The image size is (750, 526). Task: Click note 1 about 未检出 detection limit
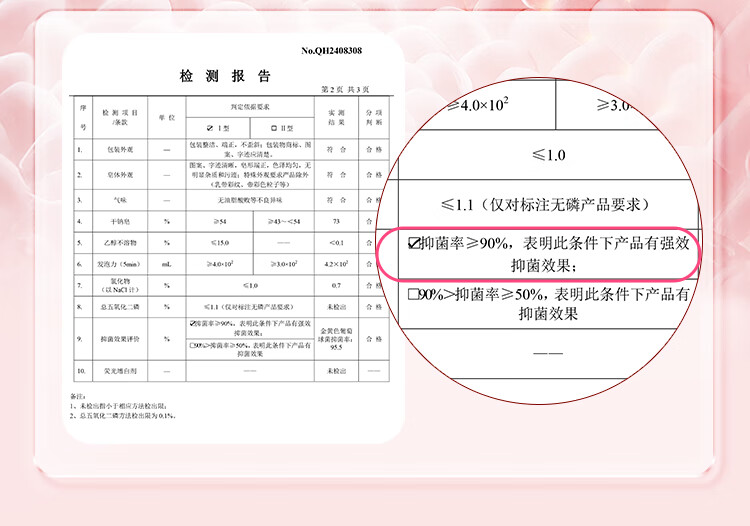[x=118, y=406]
